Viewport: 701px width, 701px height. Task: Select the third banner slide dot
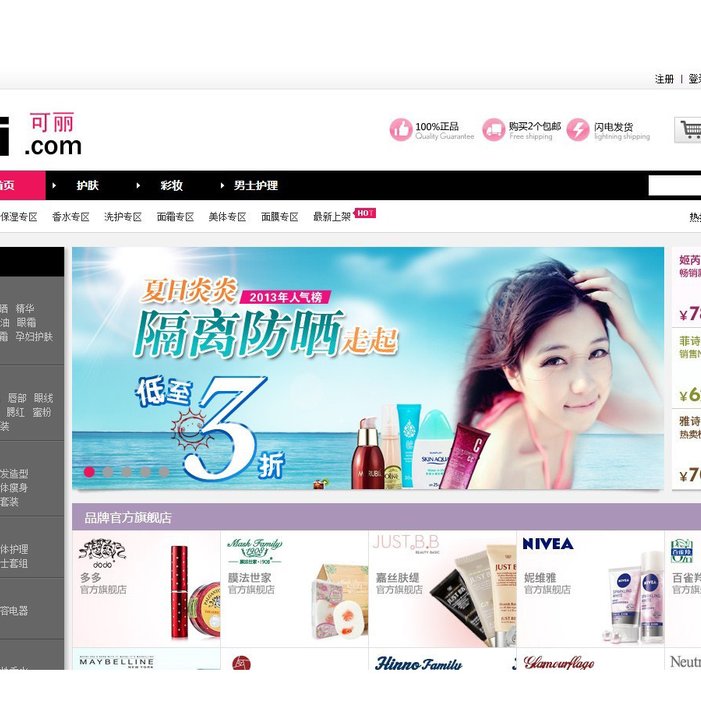(127, 472)
